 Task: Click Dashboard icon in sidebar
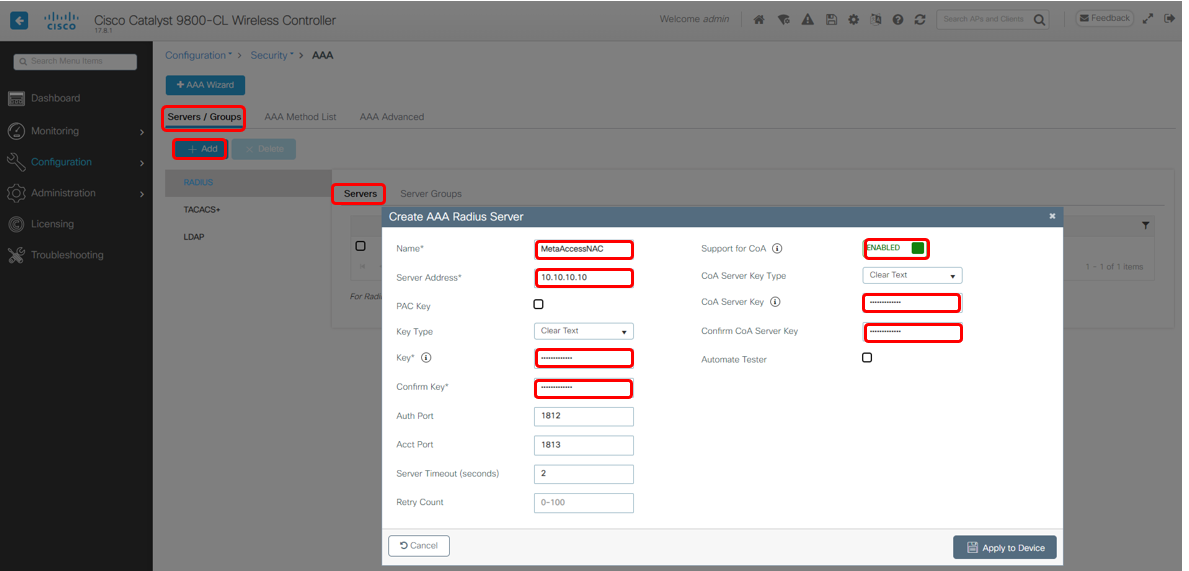(x=16, y=99)
